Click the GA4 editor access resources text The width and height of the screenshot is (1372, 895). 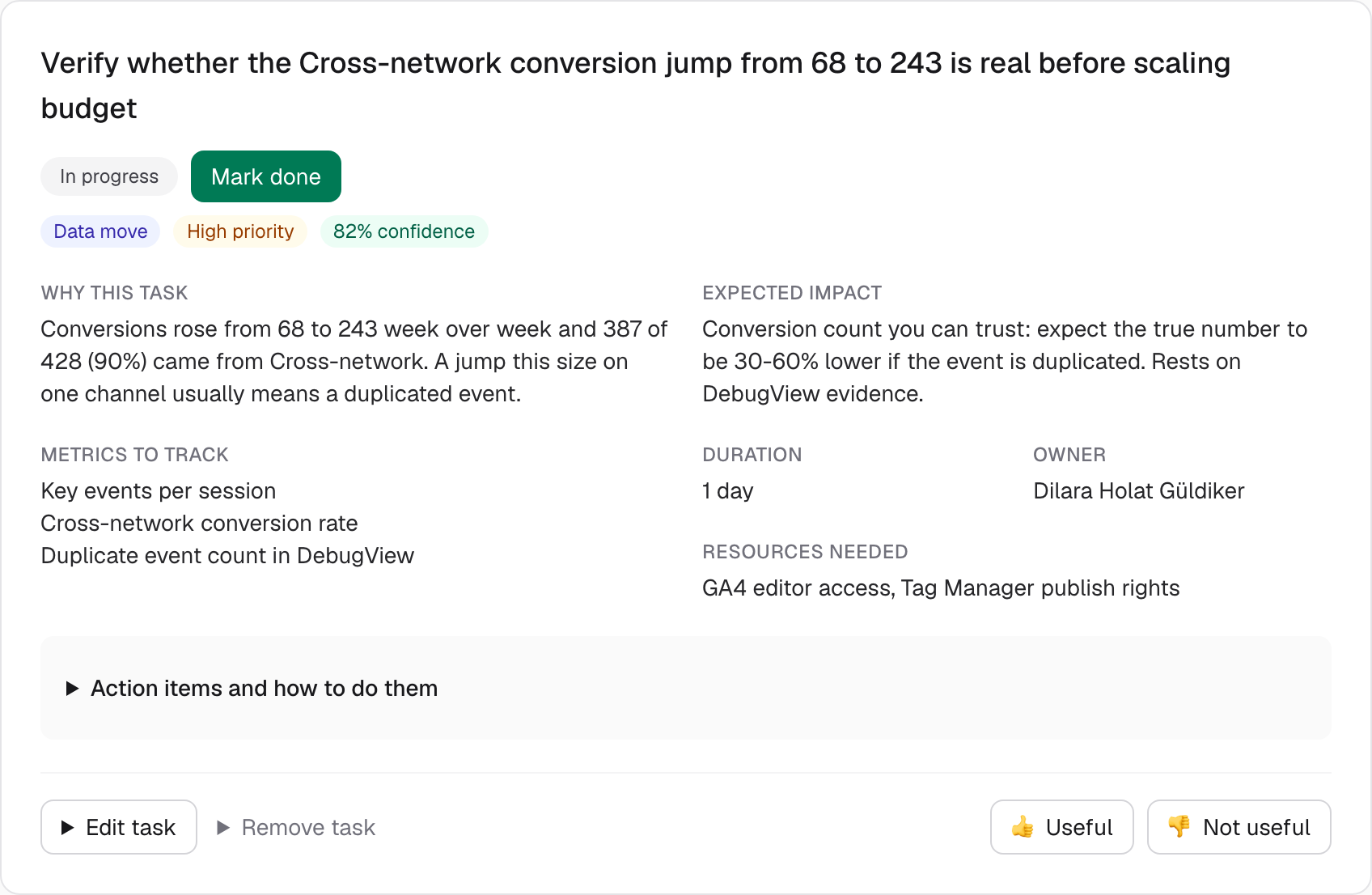[941, 588]
